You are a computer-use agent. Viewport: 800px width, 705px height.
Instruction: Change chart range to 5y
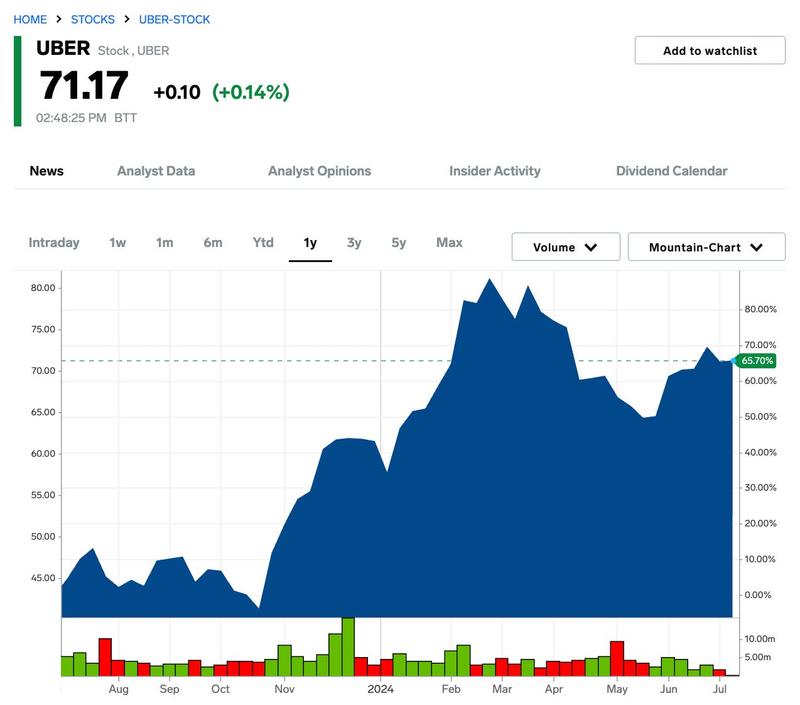click(399, 243)
